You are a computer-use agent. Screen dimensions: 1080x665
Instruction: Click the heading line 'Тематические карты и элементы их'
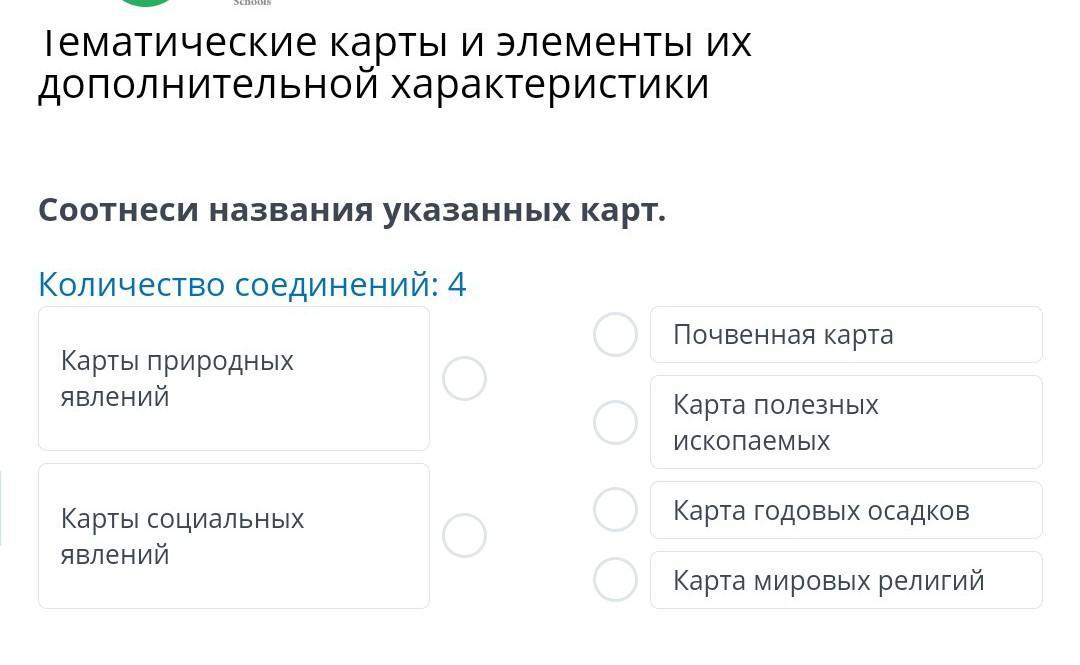coord(396,43)
